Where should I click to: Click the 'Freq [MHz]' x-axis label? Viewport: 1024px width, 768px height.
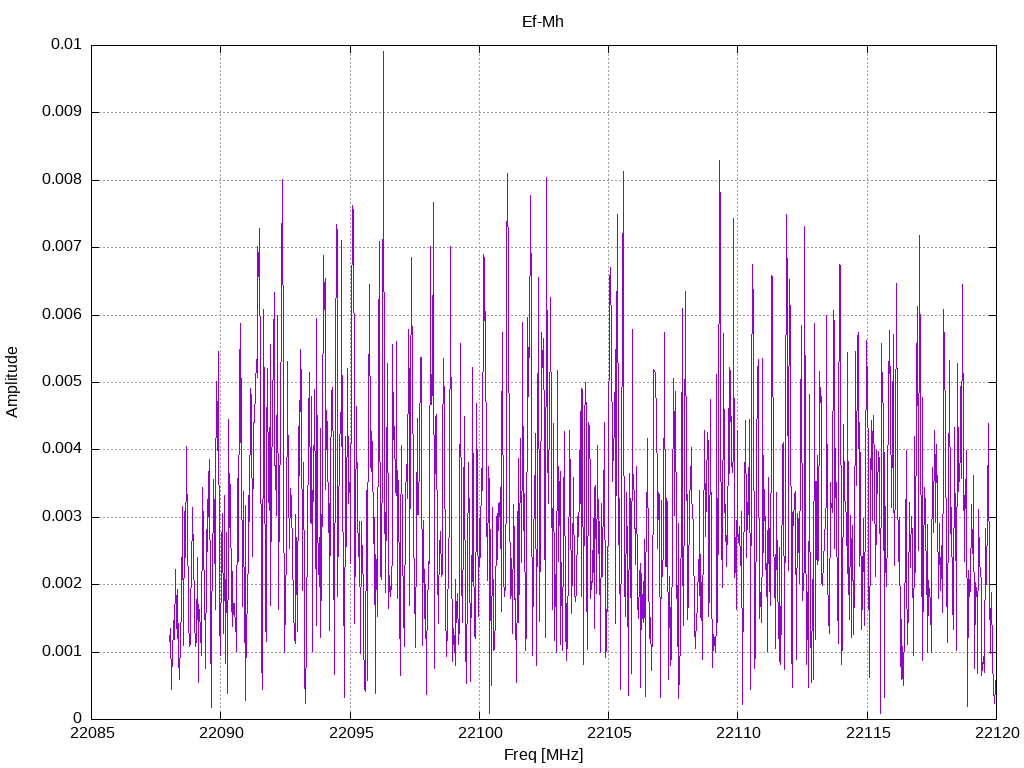tap(543, 755)
